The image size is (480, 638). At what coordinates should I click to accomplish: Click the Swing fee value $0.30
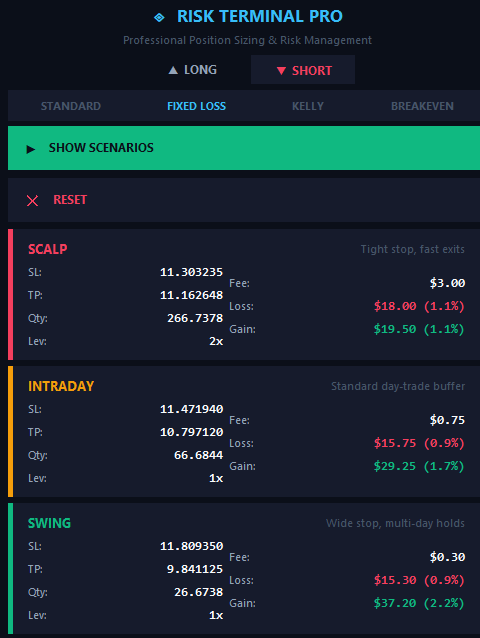coord(447,557)
